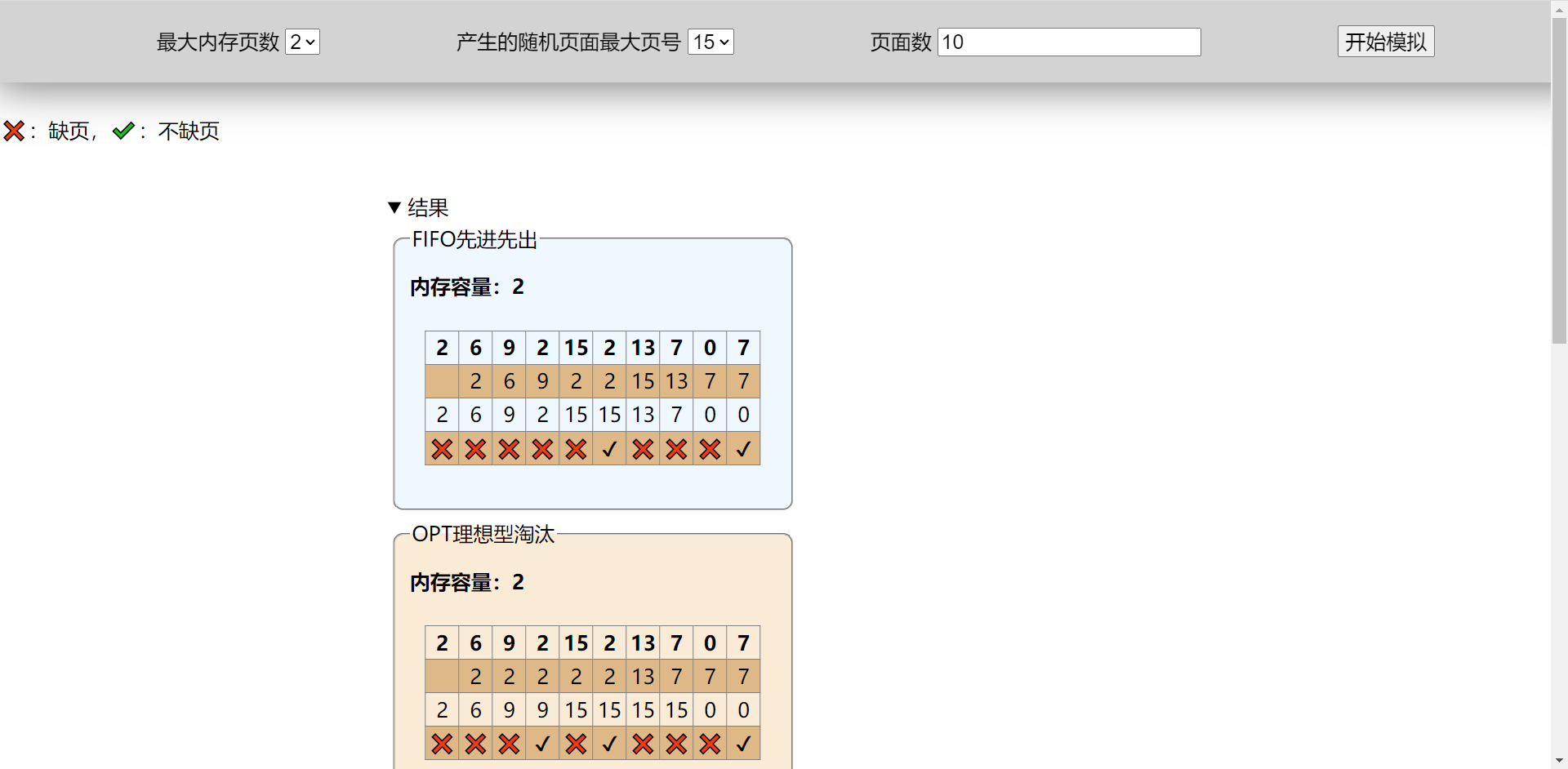Click the OPT理想型淘汰 section title
Viewport: 1568px width, 769px height.
coord(483,534)
